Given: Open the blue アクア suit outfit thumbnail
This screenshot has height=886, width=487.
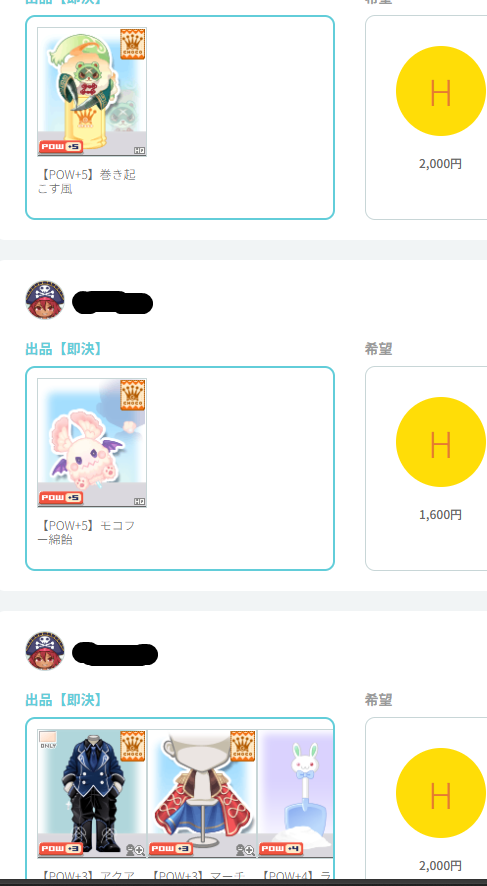Looking at the screenshot, I should click(92, 793).
